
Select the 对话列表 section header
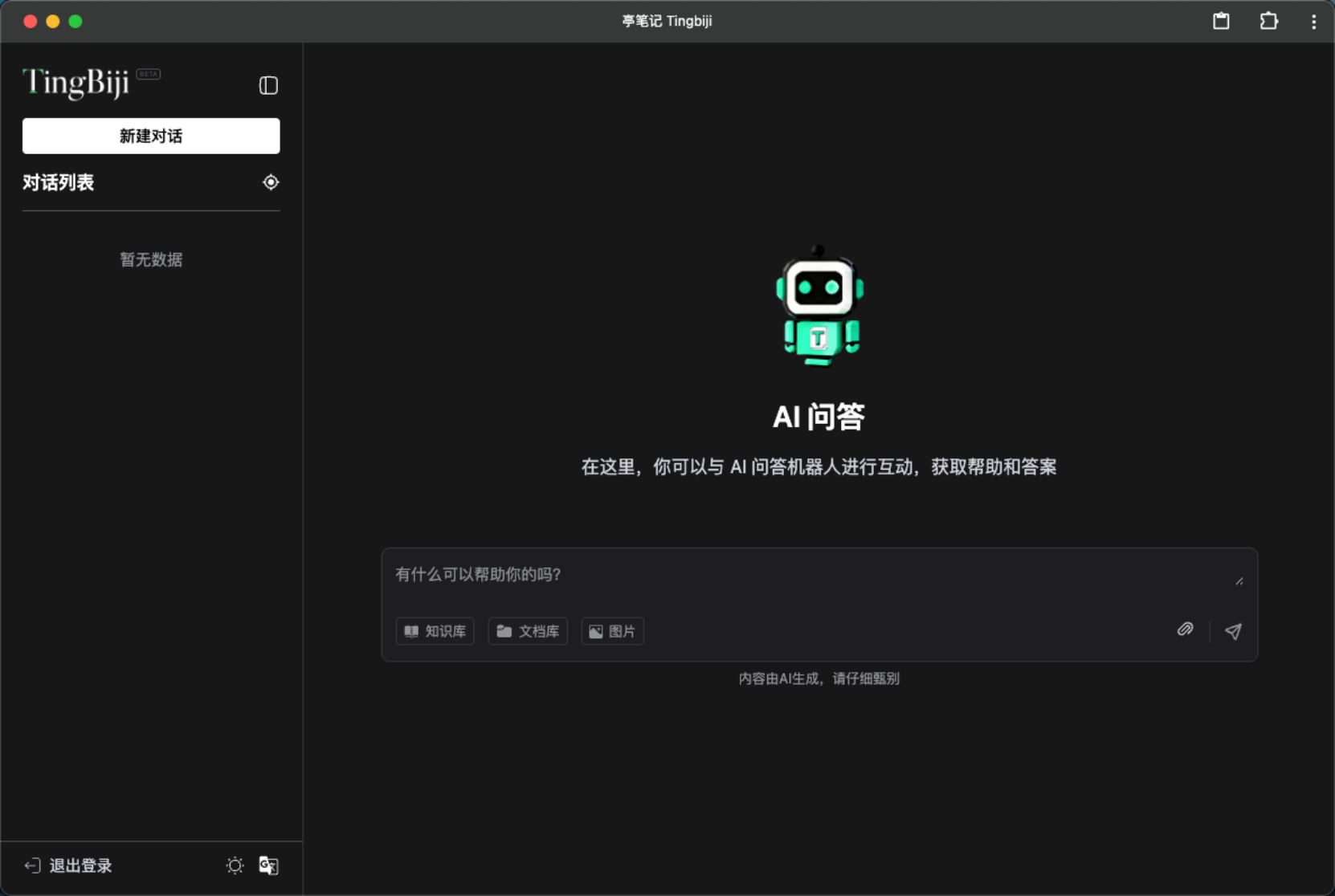[x=58, y=182]
